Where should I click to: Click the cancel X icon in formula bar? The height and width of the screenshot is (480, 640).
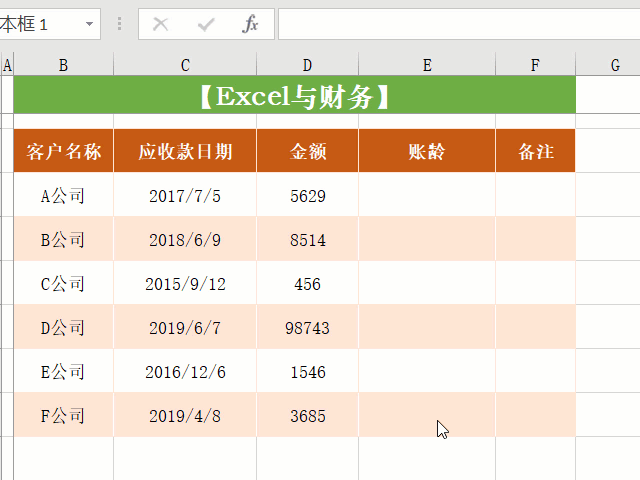(160, 24)
